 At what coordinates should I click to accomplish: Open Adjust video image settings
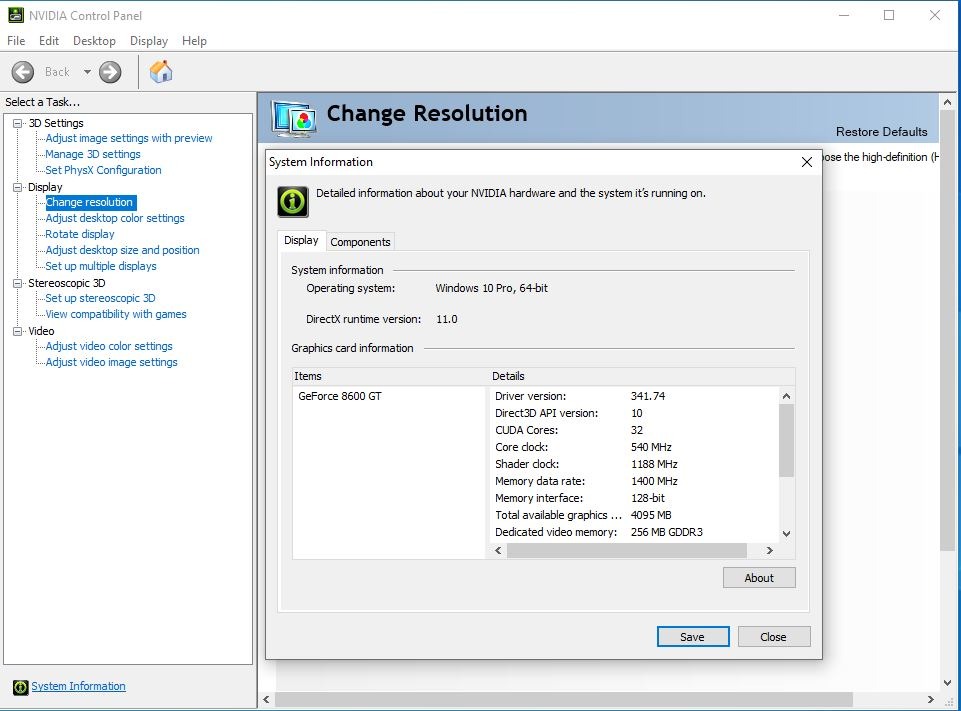pyautogui.click(x=111, y=362)
